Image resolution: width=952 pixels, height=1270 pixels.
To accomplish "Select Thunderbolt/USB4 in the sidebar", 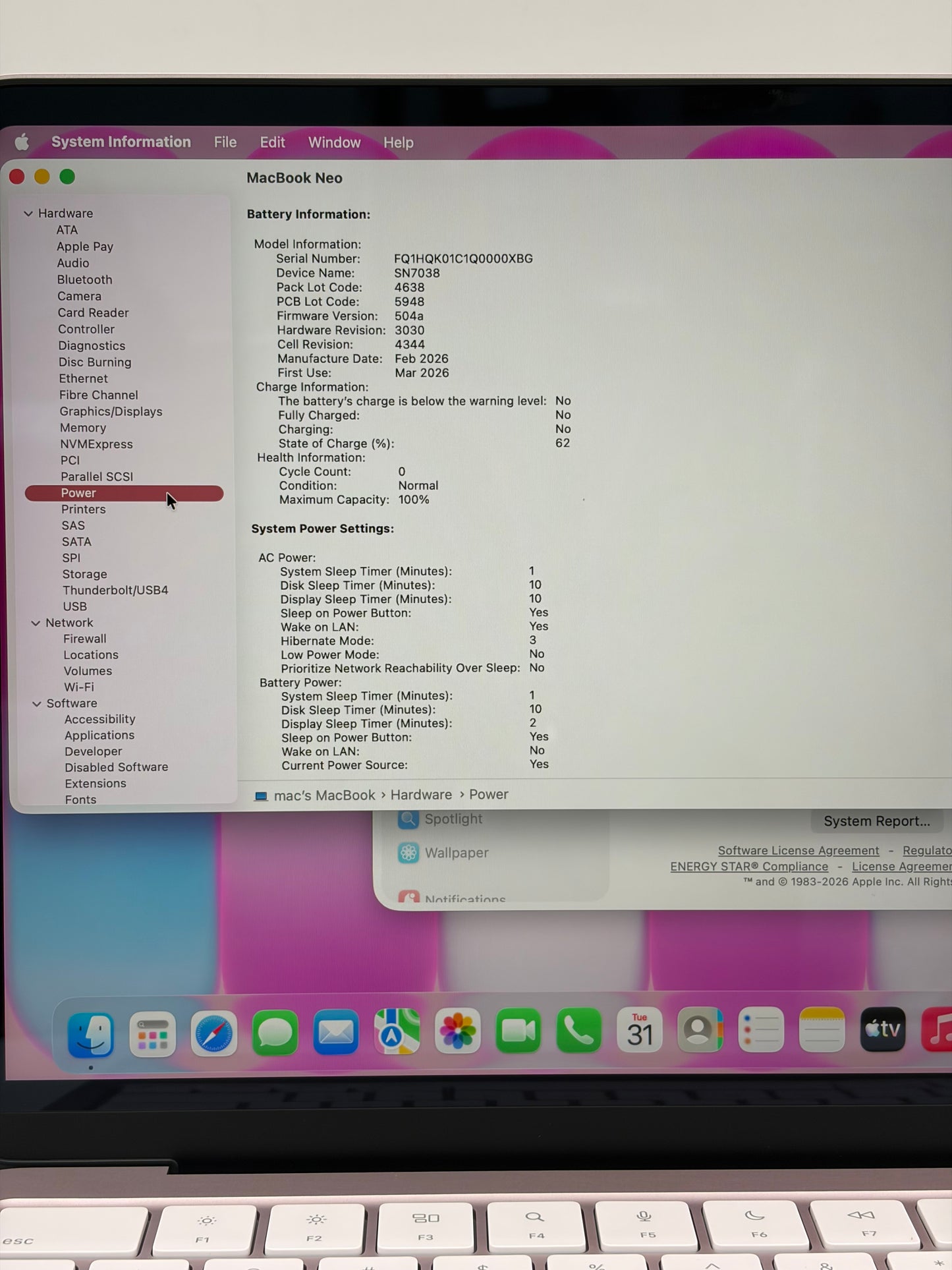I will (x=115, y=590).
